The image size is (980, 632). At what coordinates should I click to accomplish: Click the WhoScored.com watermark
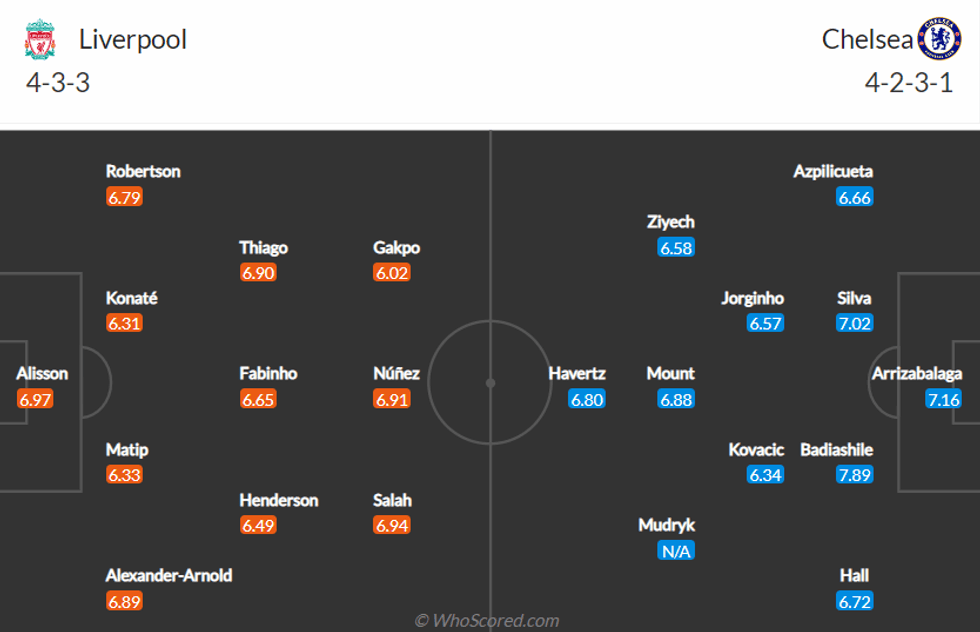(x=487, y=621)
